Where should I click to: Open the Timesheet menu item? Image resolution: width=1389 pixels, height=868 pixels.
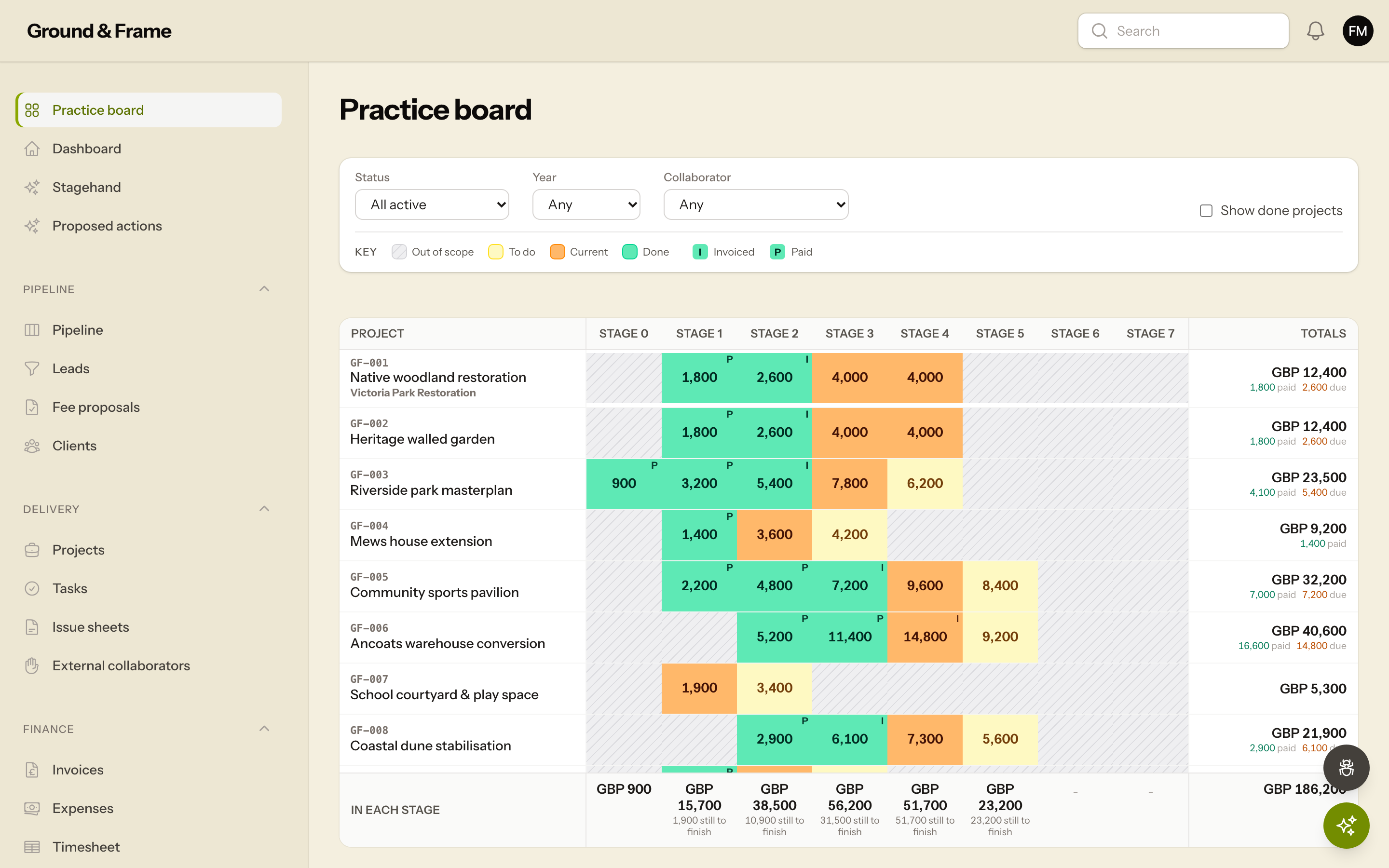click(x=149, y=847)
